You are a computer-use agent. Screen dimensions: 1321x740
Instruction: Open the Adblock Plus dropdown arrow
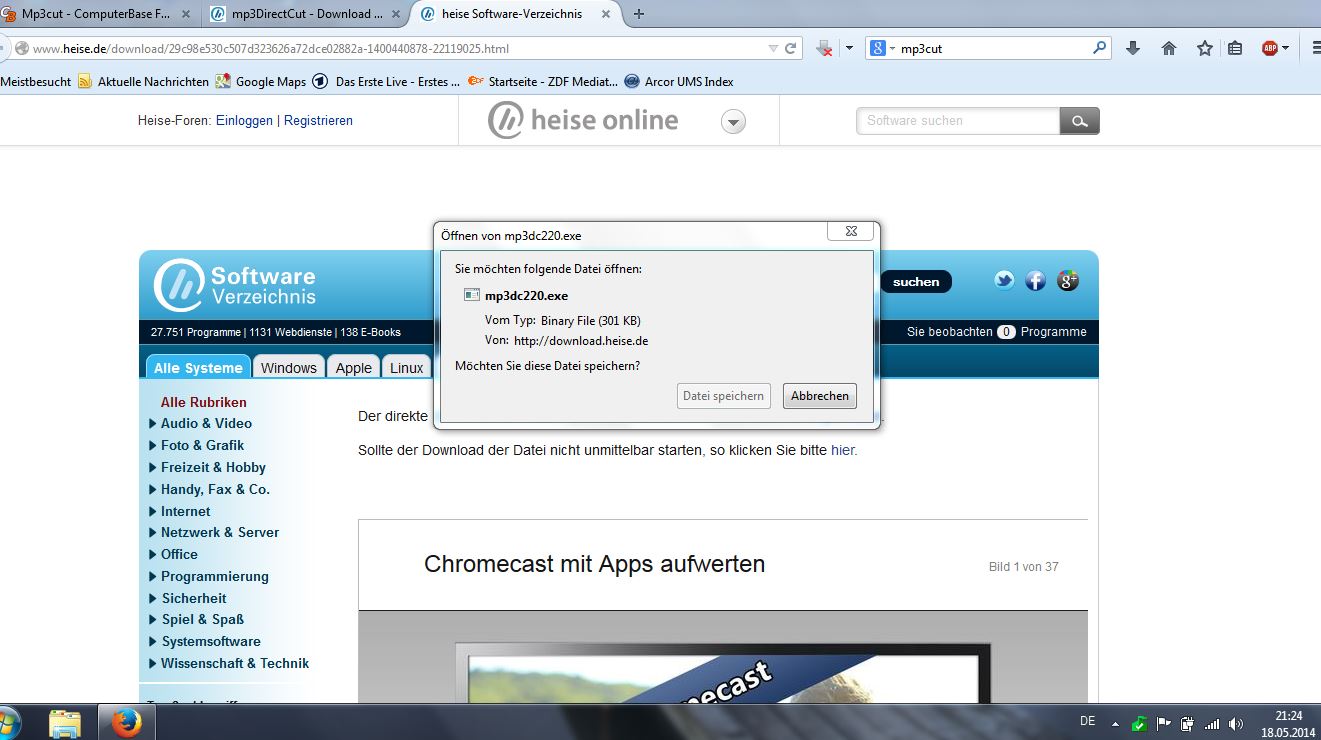[x=1285, y=48]
